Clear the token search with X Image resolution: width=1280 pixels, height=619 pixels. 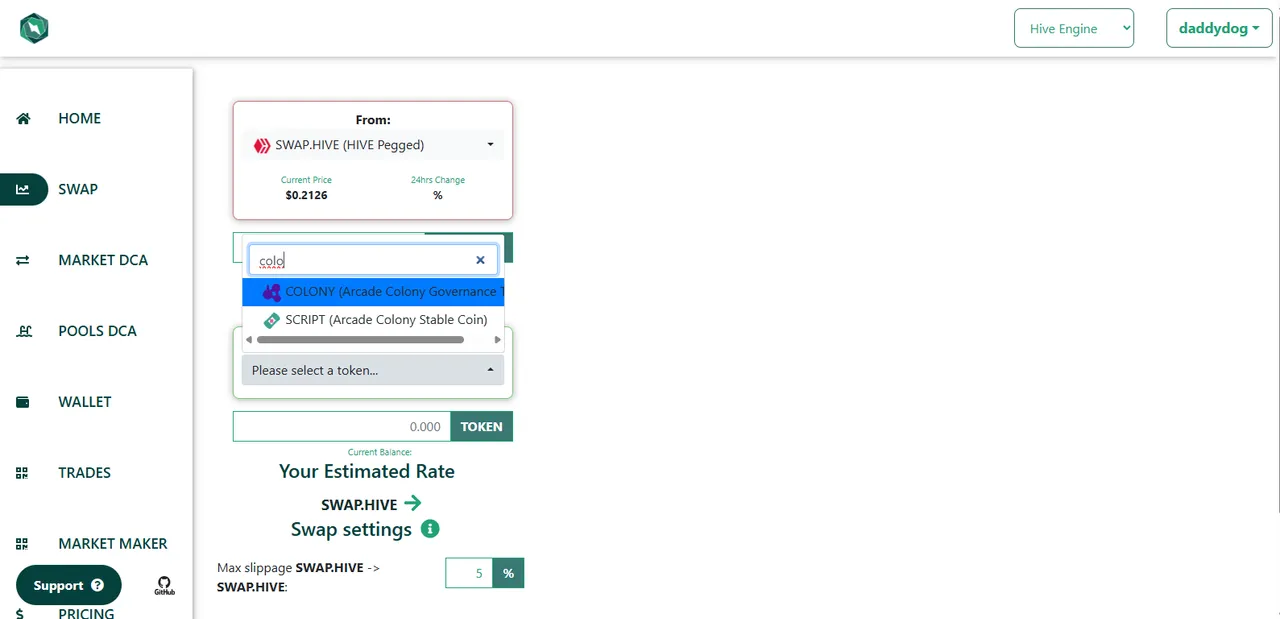tap(480, 260)
